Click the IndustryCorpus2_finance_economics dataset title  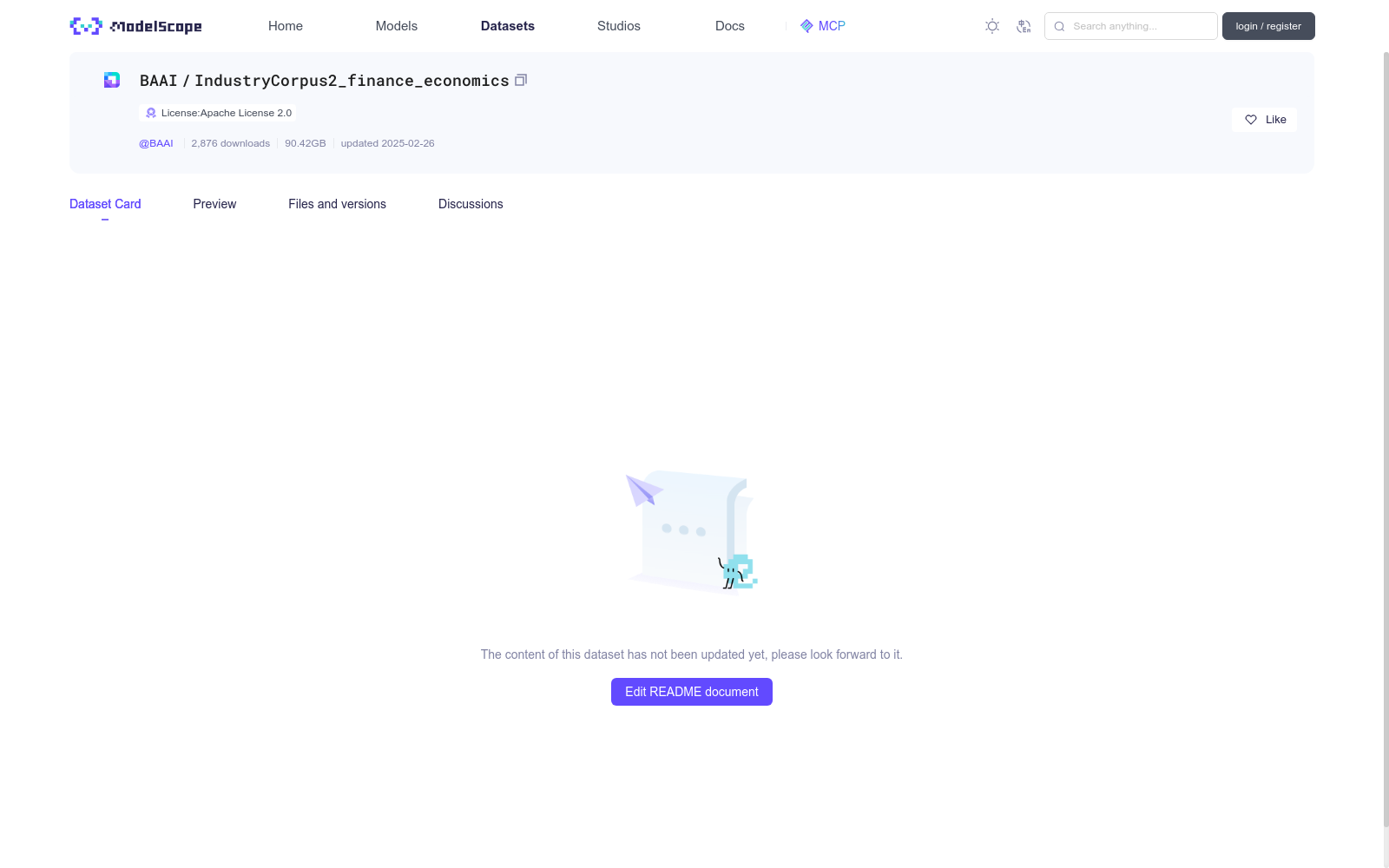pyautogui.click(x=352, y=81)
